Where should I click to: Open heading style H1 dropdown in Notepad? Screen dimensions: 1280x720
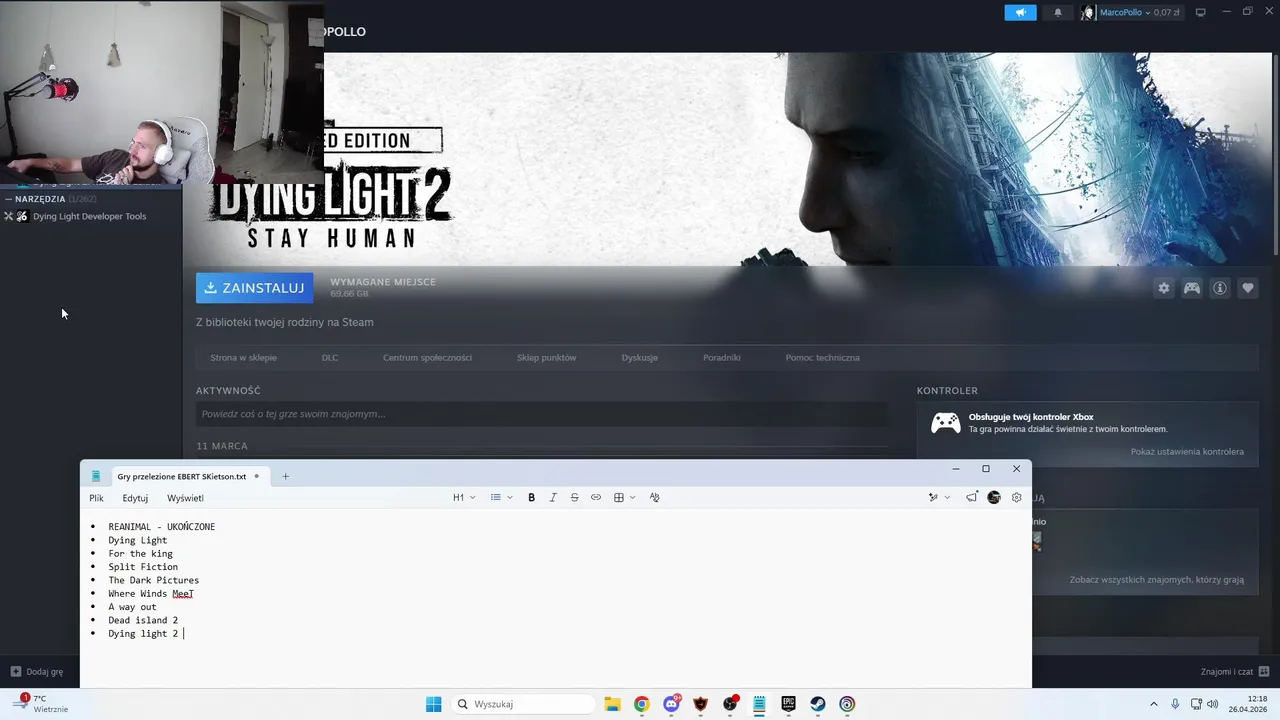[x=464, y=497]
